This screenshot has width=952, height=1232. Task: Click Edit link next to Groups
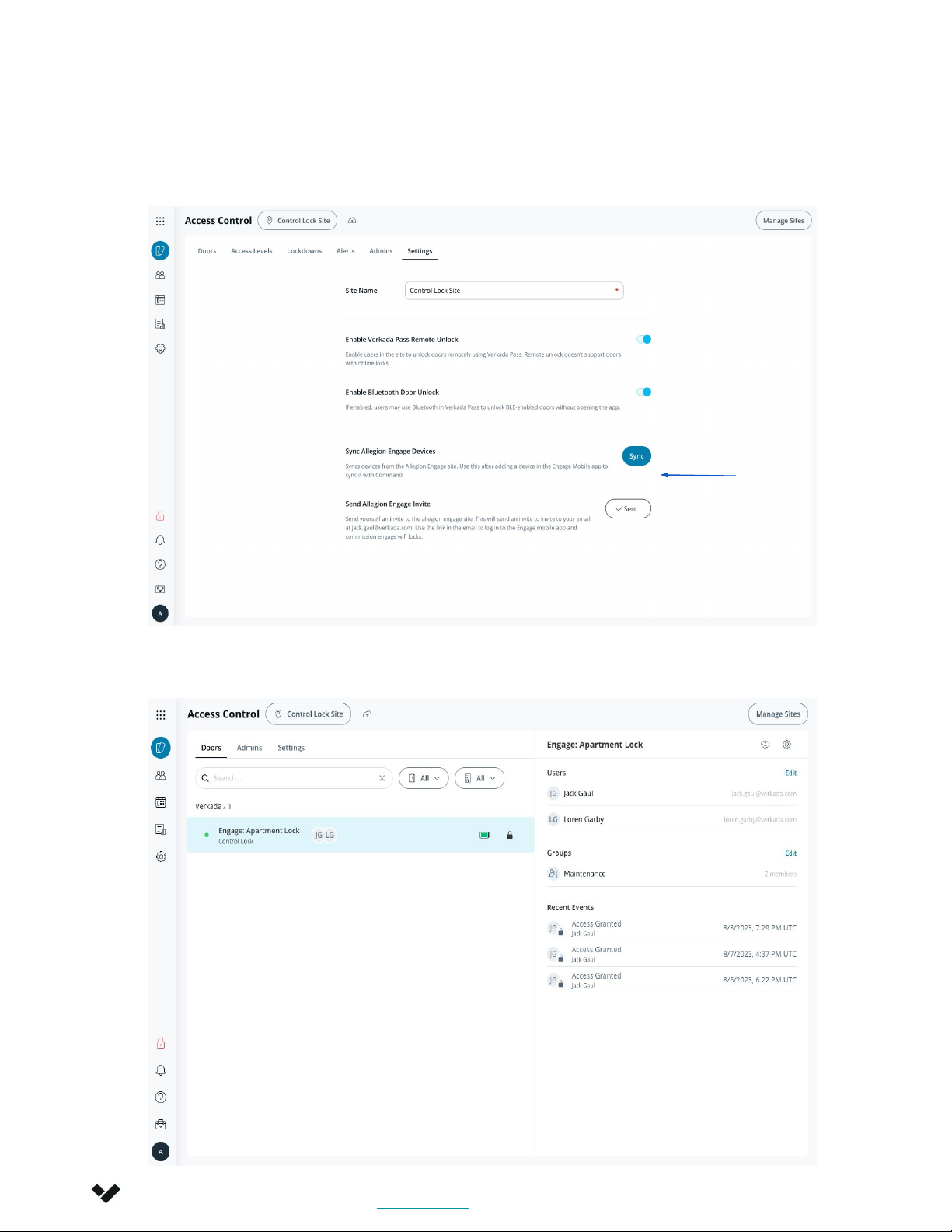pyautogui.click(x=790, y=853)
